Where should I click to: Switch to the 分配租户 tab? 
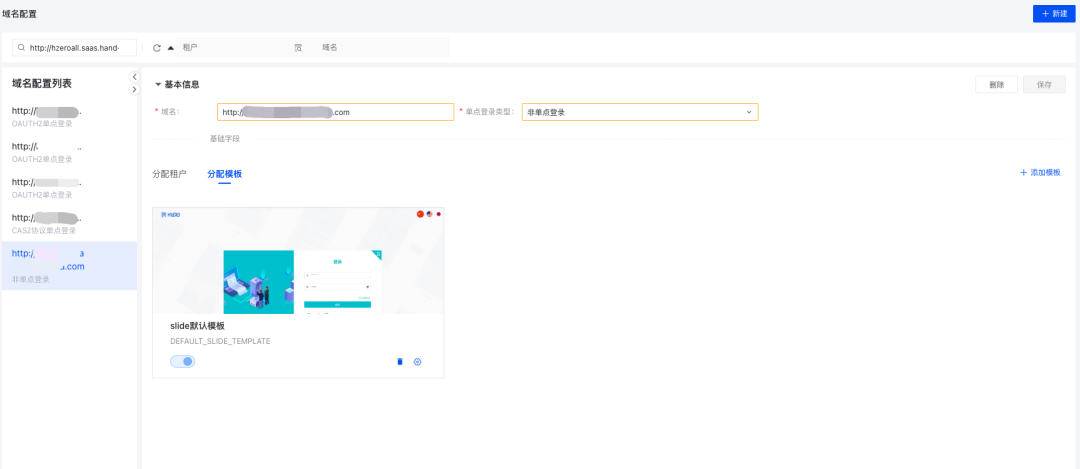click(169, 174)
